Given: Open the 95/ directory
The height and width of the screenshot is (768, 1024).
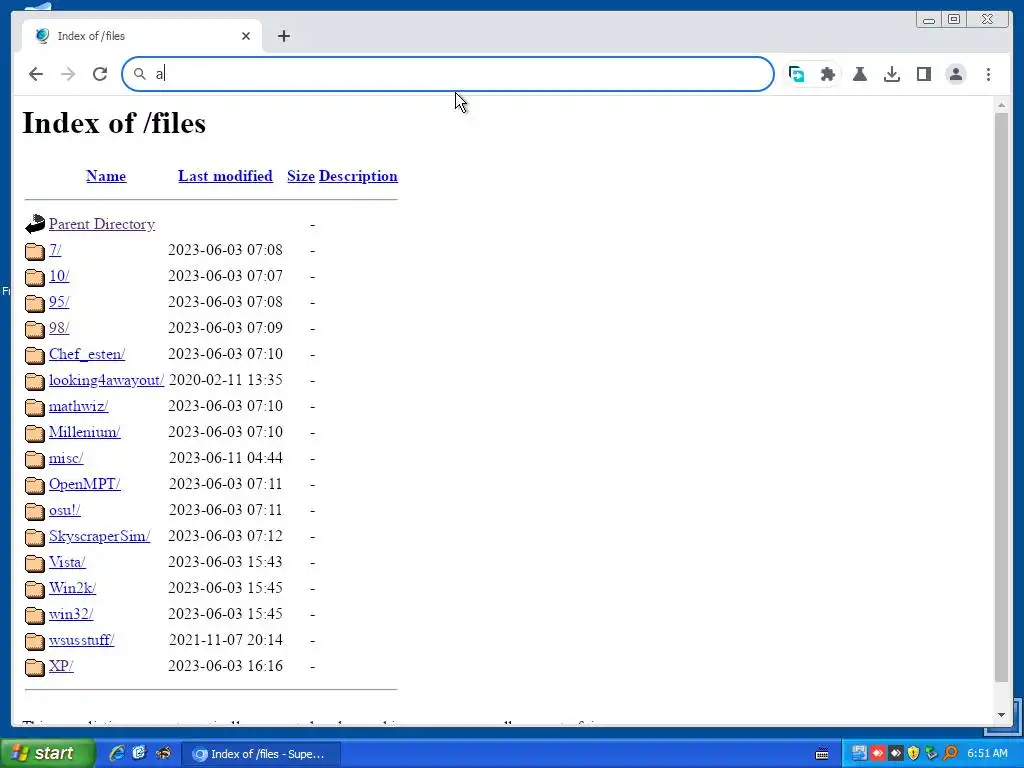Looking at the screenshot, I should pos(59,302).
